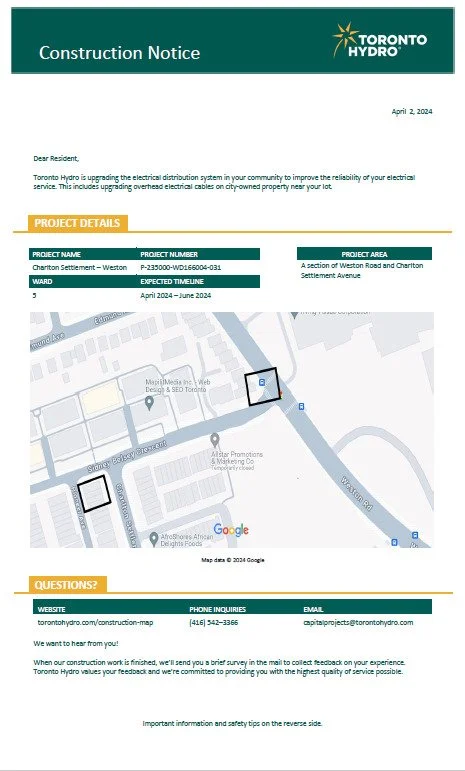This screenshot has width=465, height=771.
Task: Click the project area description about Weston Road
Action: (362, 270)
